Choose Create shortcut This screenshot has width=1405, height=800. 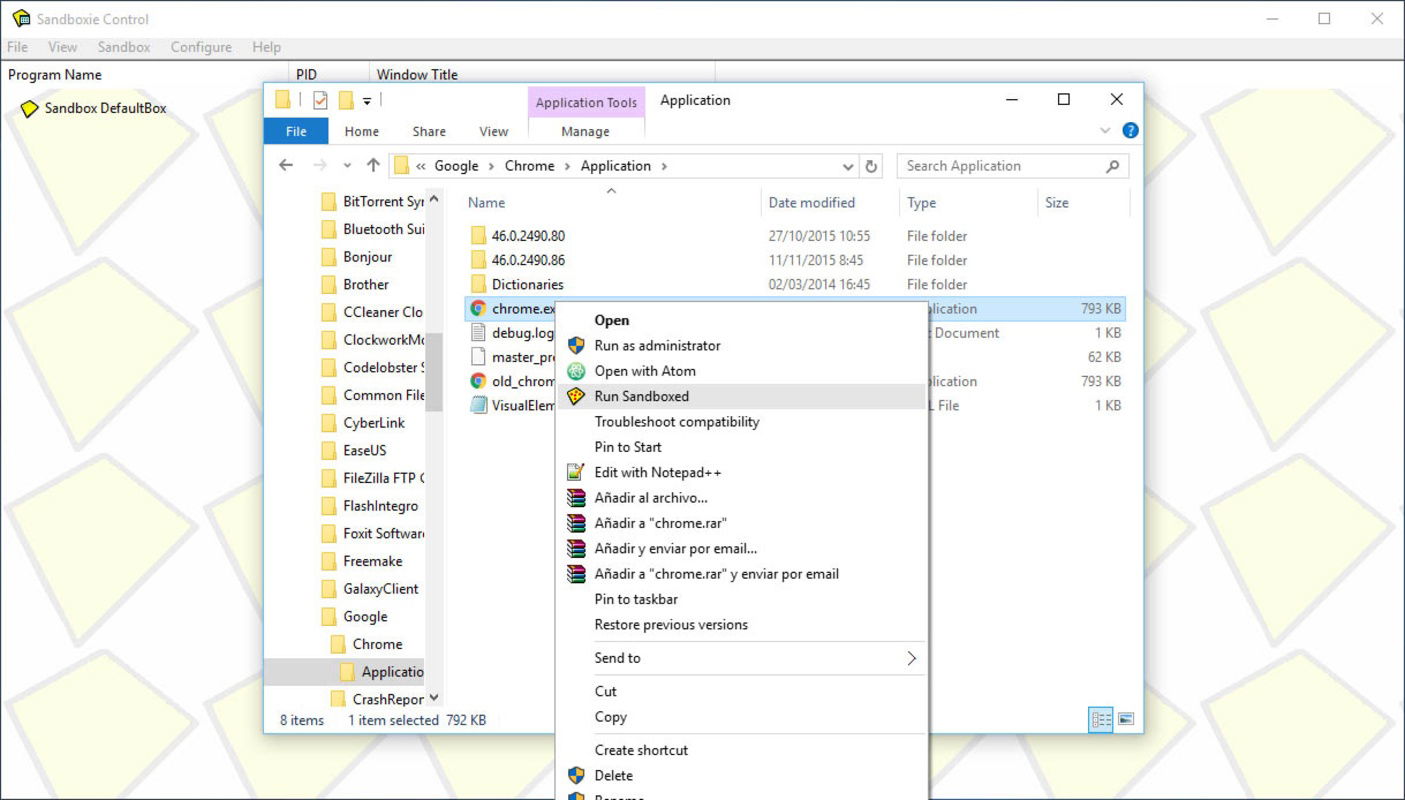[x=741, y=750]
